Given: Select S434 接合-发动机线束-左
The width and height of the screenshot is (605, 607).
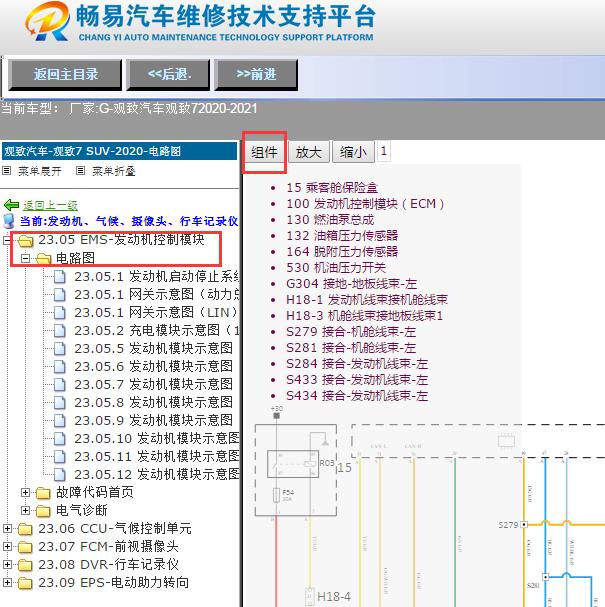Looking at the screenshot, I should 357,396.
